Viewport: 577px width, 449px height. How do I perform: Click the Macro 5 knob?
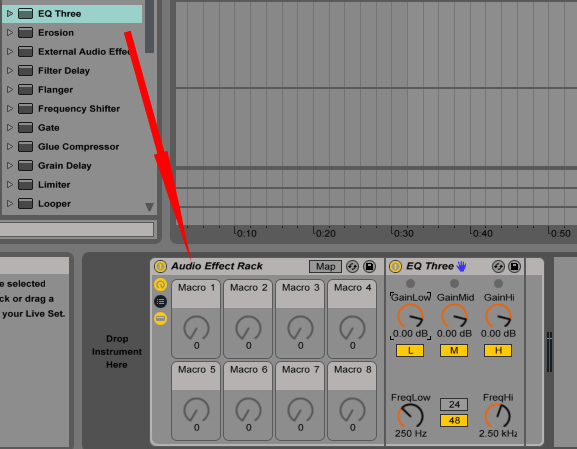(x=197, y=410)
